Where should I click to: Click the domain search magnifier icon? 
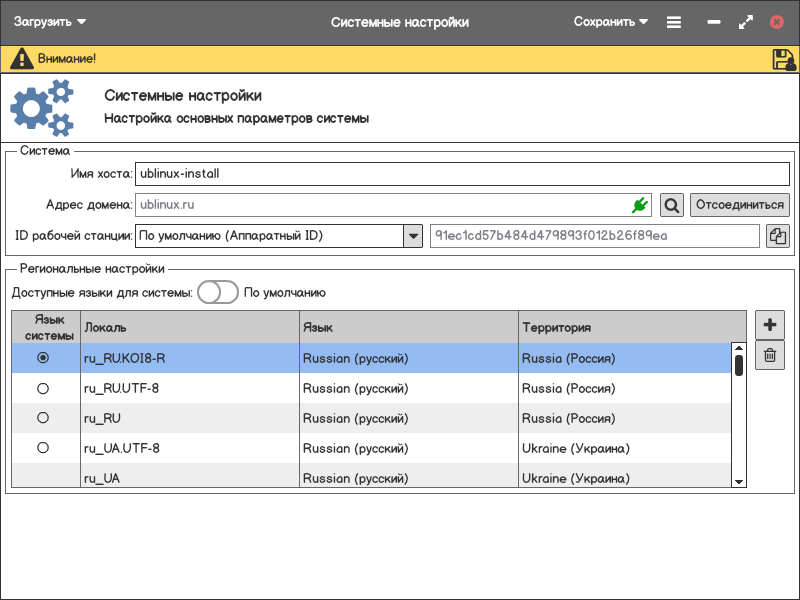click(672, 205)
